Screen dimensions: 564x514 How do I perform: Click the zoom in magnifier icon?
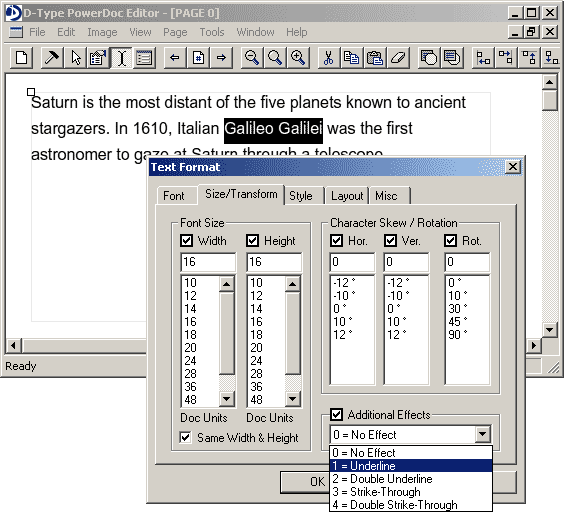click(x=298, y=58)
